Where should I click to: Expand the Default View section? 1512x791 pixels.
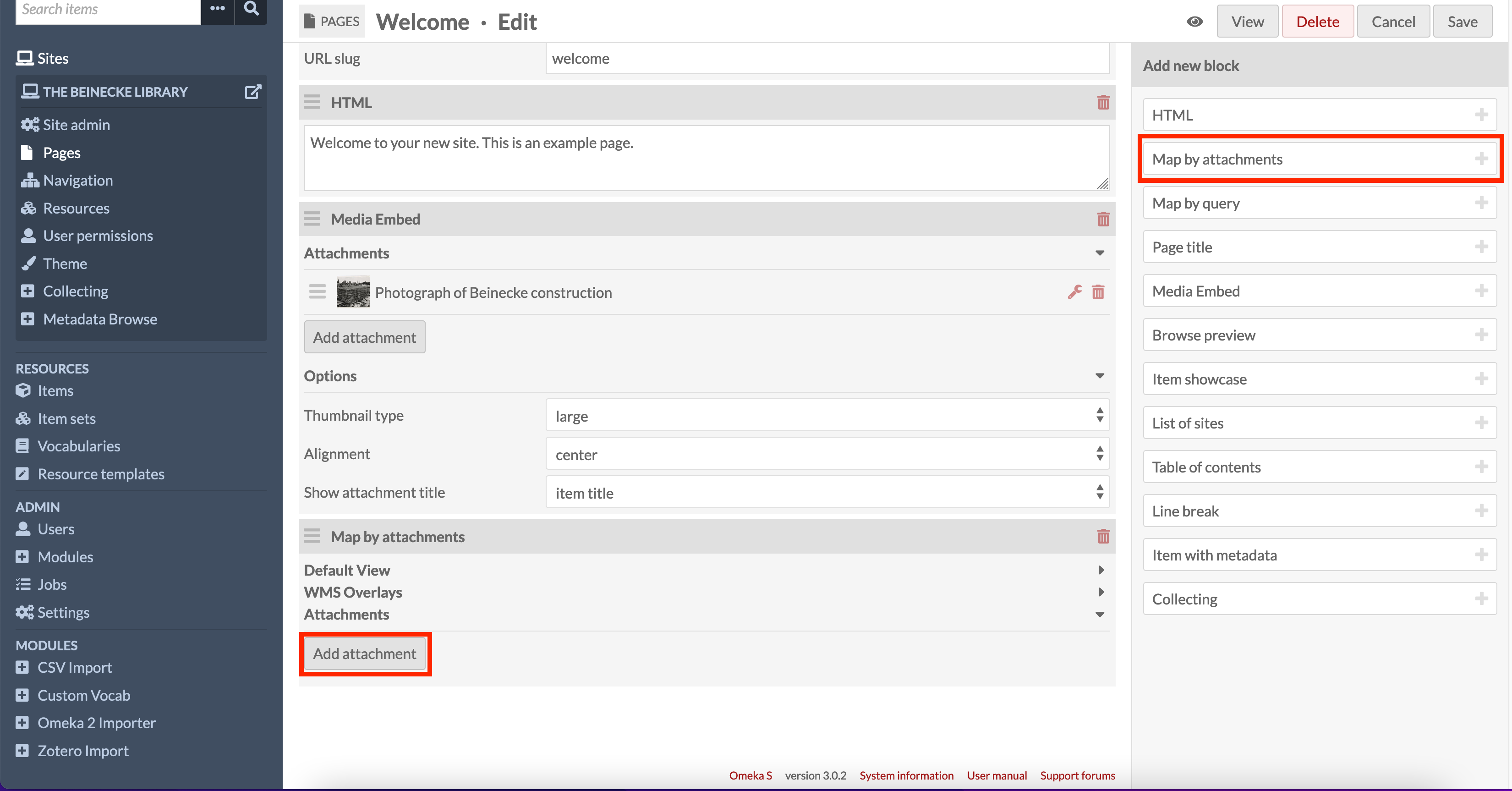(x=1101, y=571)
